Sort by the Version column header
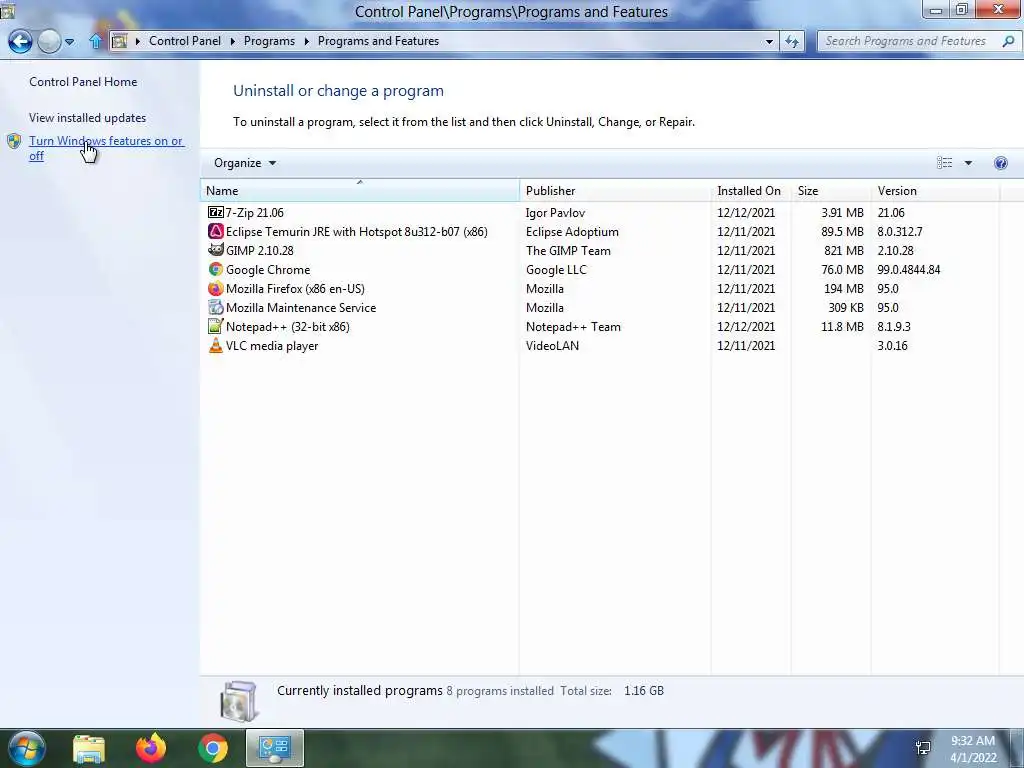Image resolution: width=1024 pixels, height=768 pixels. tap(935, 191)
